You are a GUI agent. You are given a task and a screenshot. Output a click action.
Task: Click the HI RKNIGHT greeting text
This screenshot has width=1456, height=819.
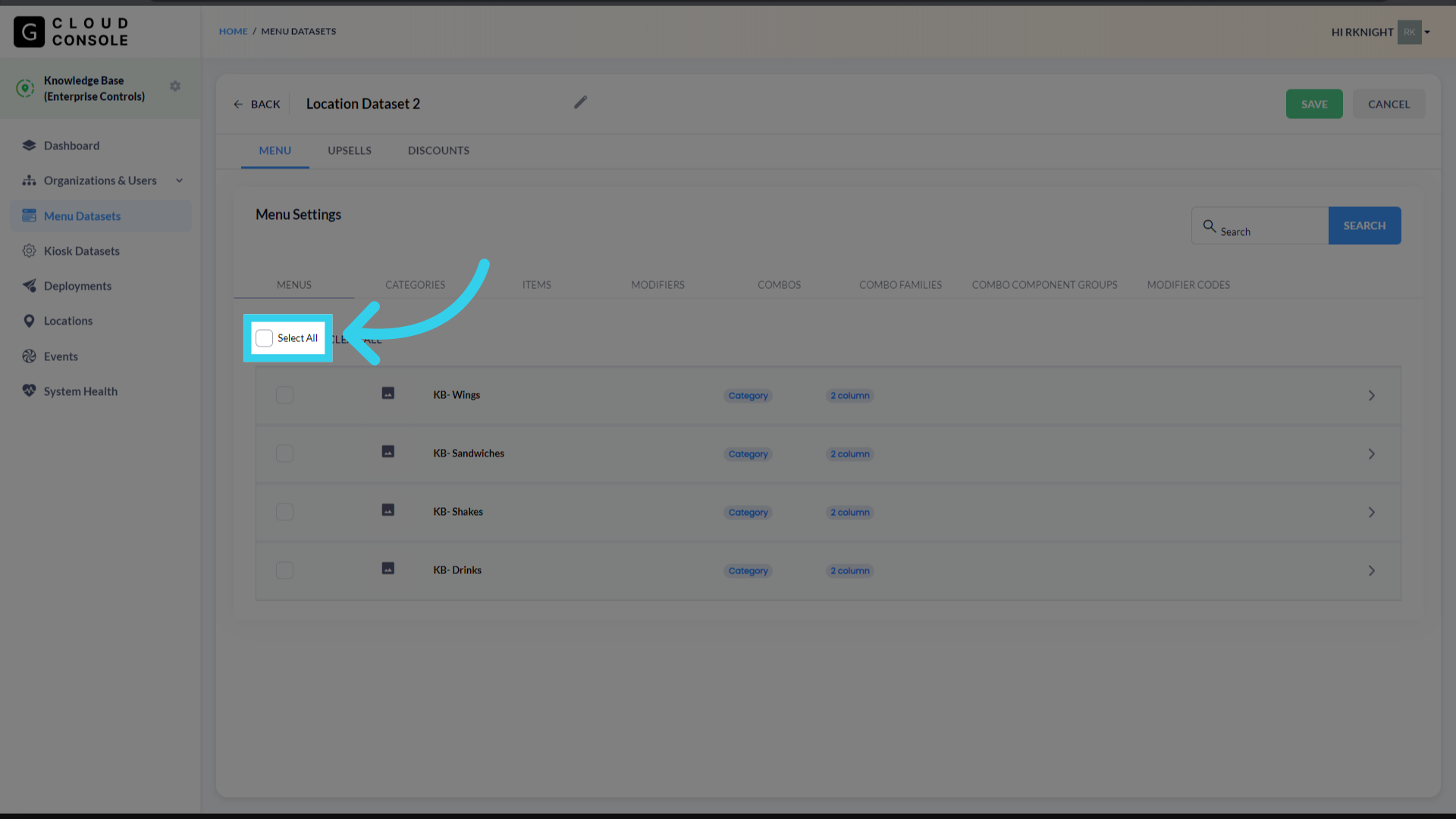click(x=1362, y=32)
